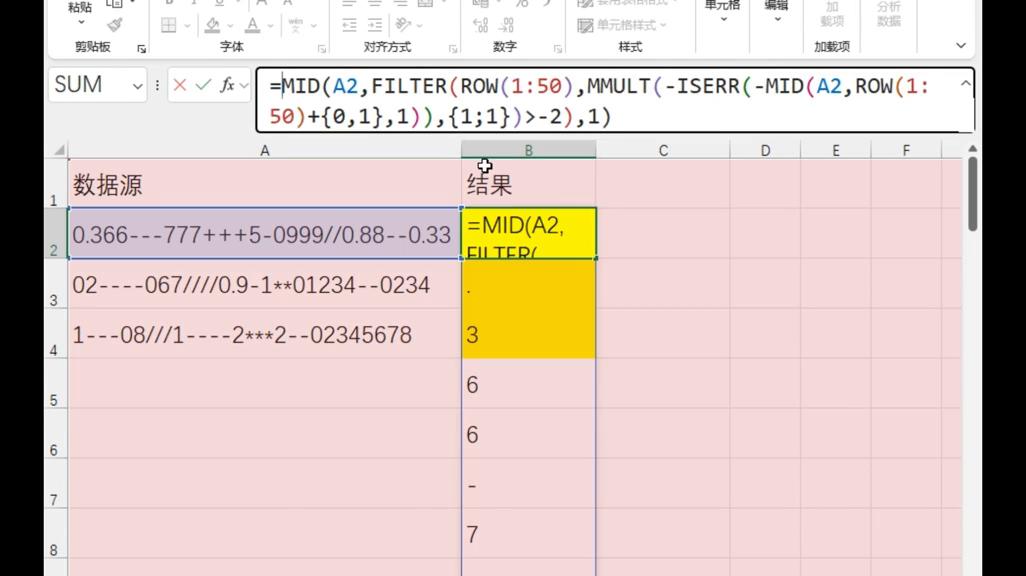This screenshot has width=1026, height=576.
Task: Decrease indent in Alignment group
Action: [349, 26]
